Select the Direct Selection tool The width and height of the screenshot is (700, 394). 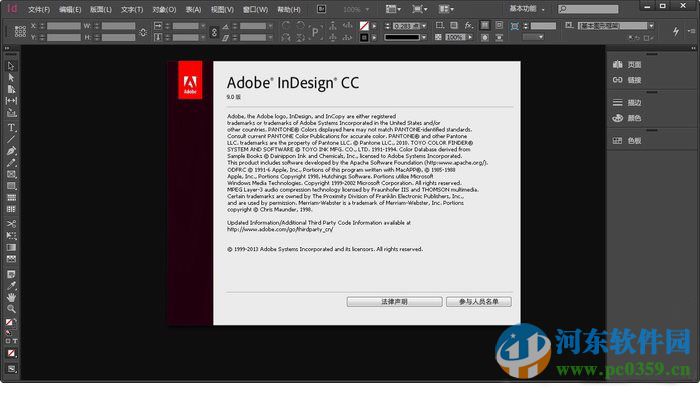point(11,78)
